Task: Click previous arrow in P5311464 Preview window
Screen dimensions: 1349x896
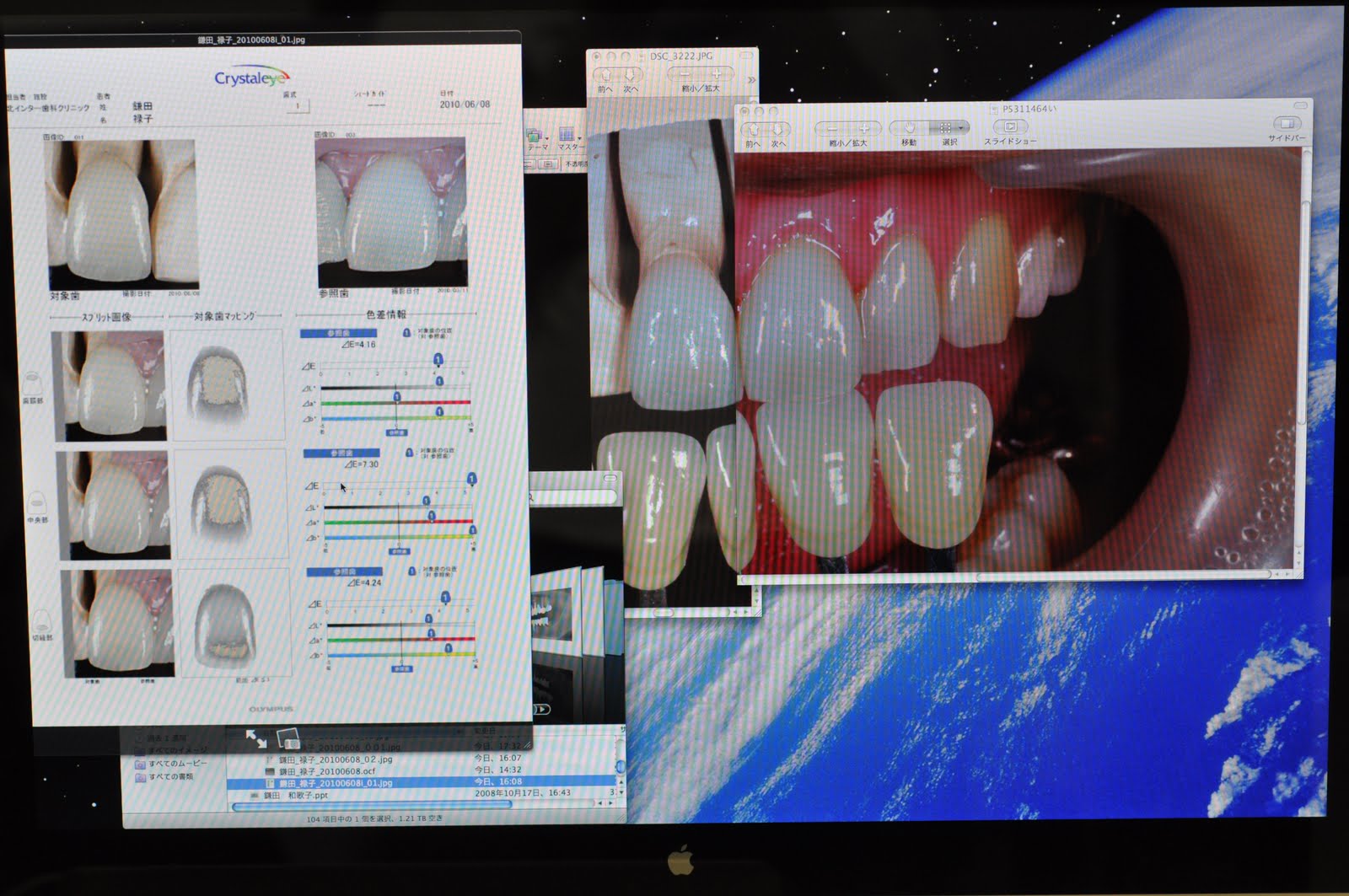Action: (x=753, y=129)
